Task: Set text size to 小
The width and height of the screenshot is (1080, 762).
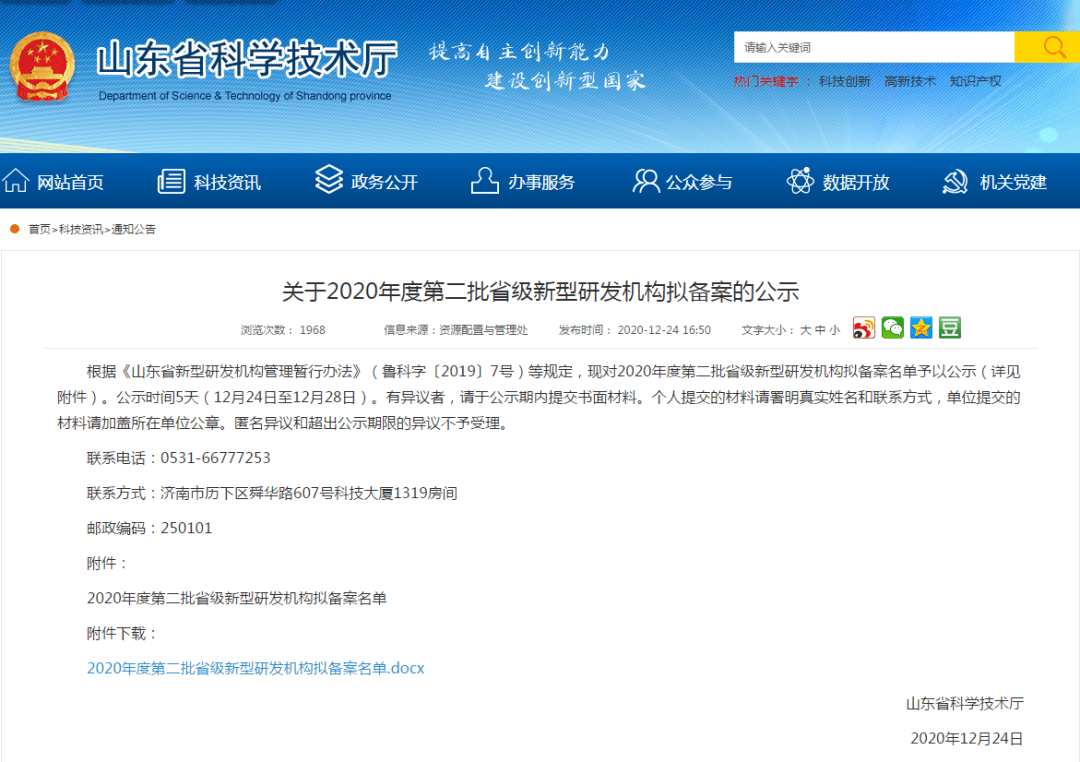Action: click(835, 330)
